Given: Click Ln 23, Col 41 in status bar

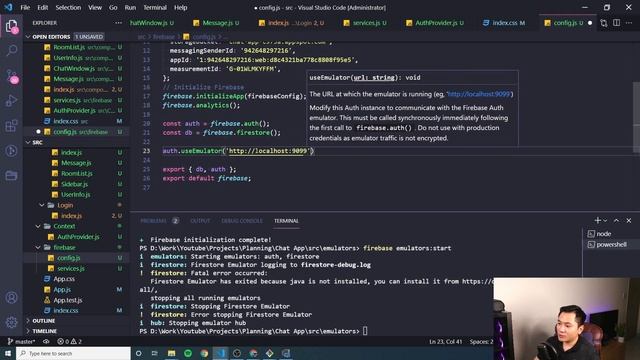Looking at the screenshot, I should tap(445, 341).
